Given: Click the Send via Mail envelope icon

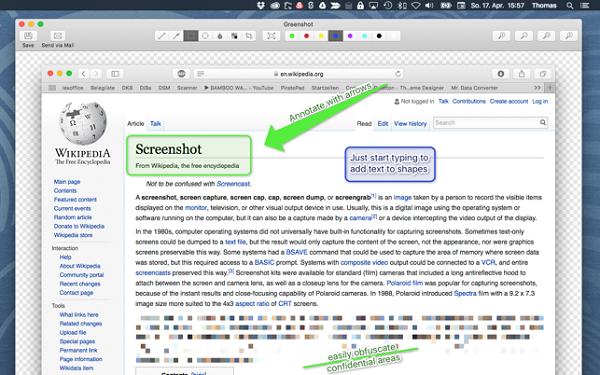Looking at the screenshot, I should click(58, 36).
